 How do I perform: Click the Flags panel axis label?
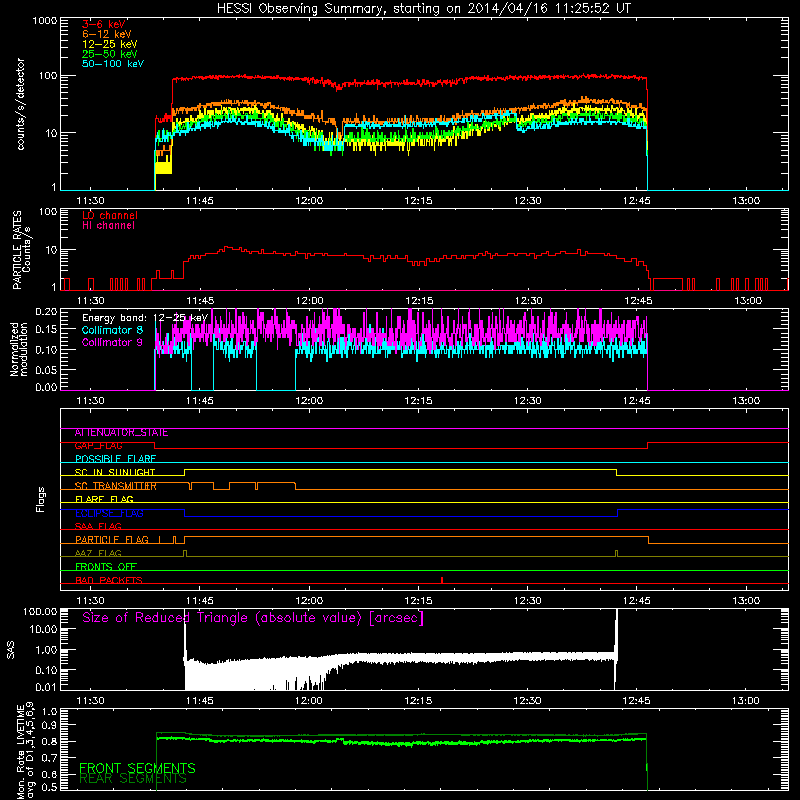(x=41, y=499)
